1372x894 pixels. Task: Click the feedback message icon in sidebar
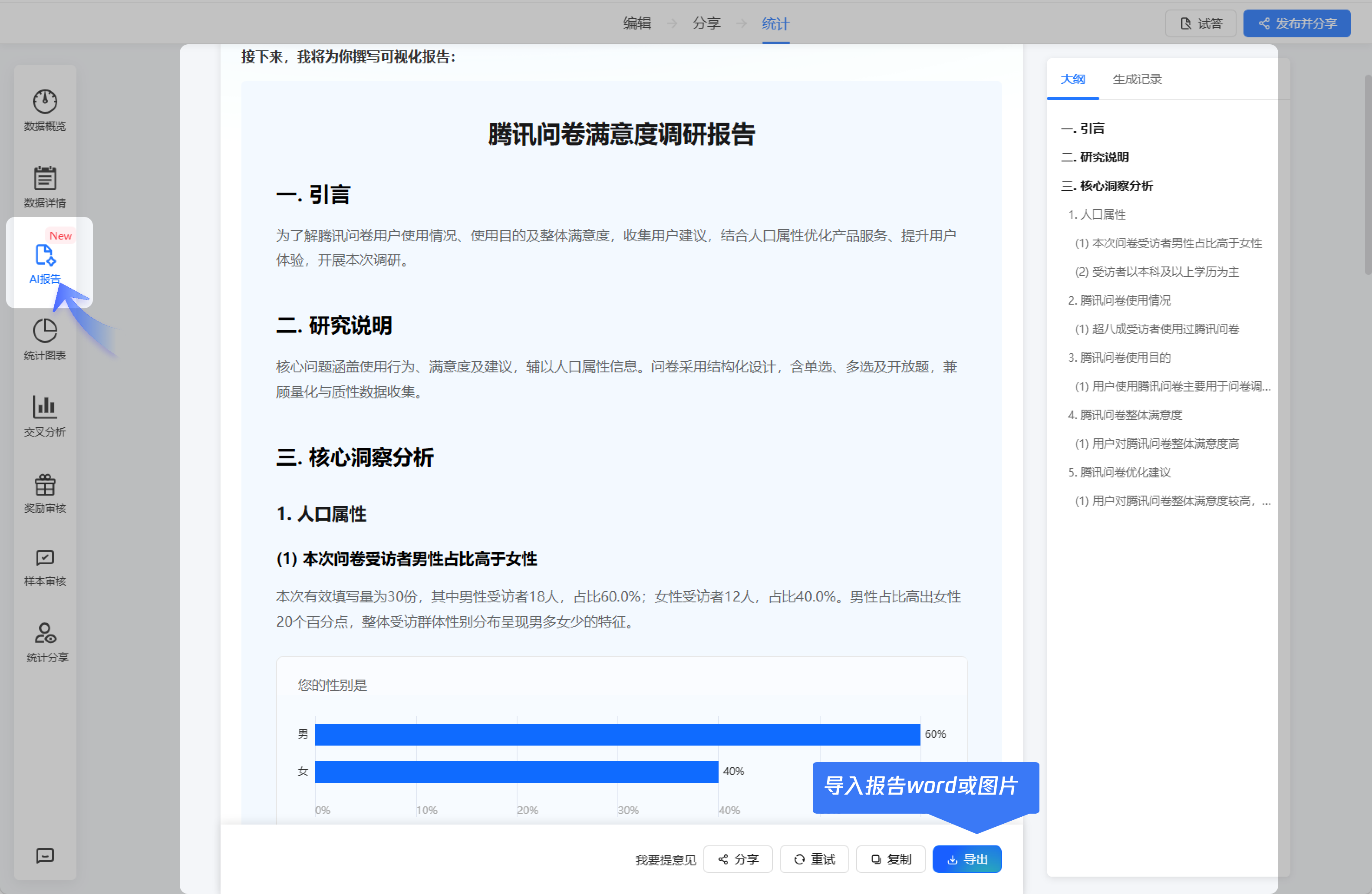[x=45, y=855]
